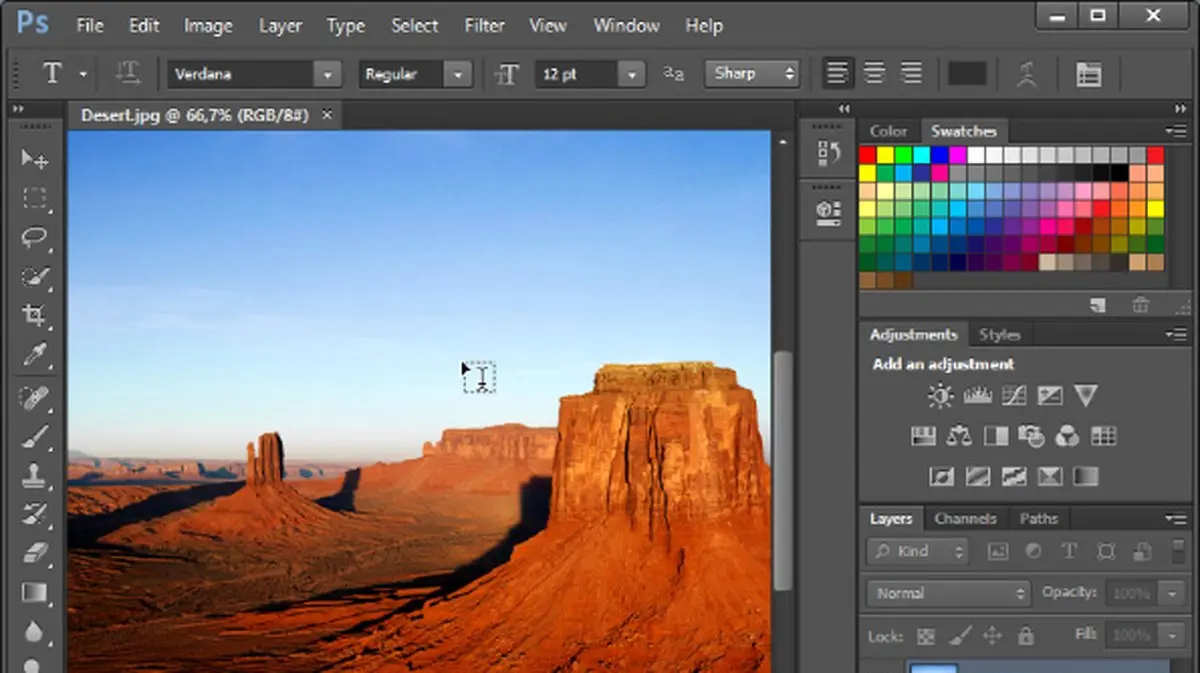1200x673 pixels.
Task: Toggle the character and paragraph panels
Action: [x=1088, y=74]
